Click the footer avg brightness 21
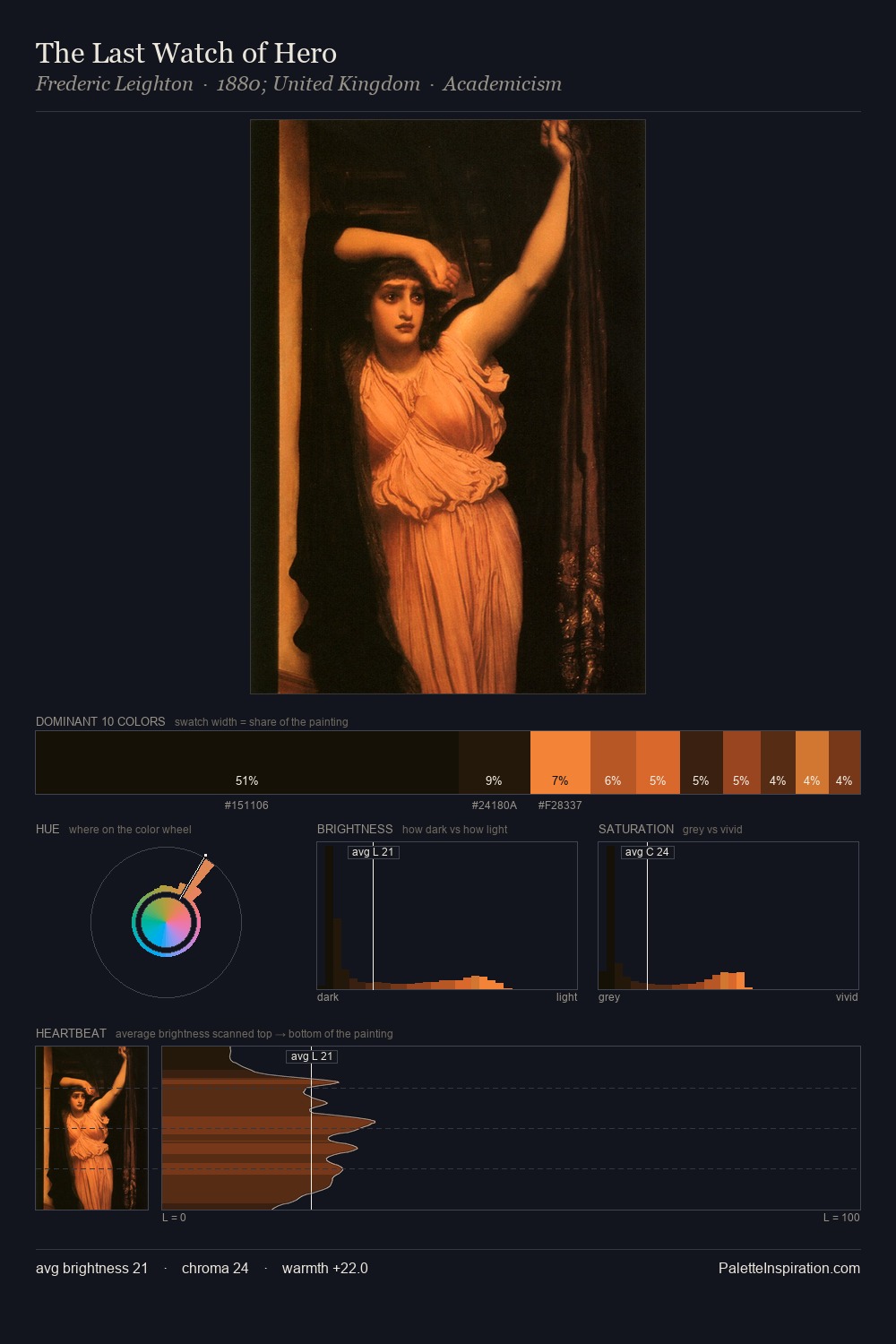 [91, 1268]
